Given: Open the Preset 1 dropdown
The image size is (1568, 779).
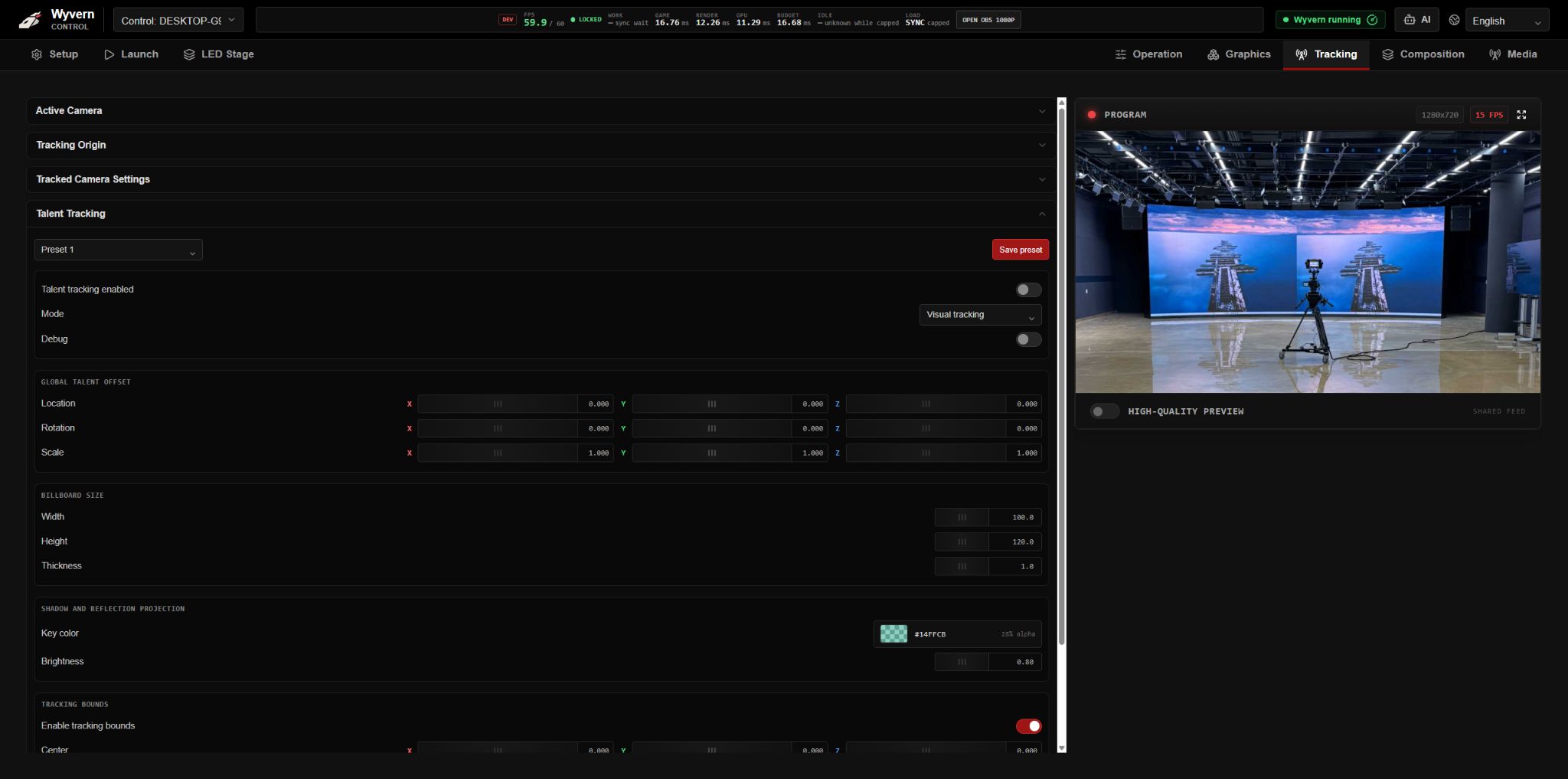Looking at the screenshot, I should [x=119, y=250].
